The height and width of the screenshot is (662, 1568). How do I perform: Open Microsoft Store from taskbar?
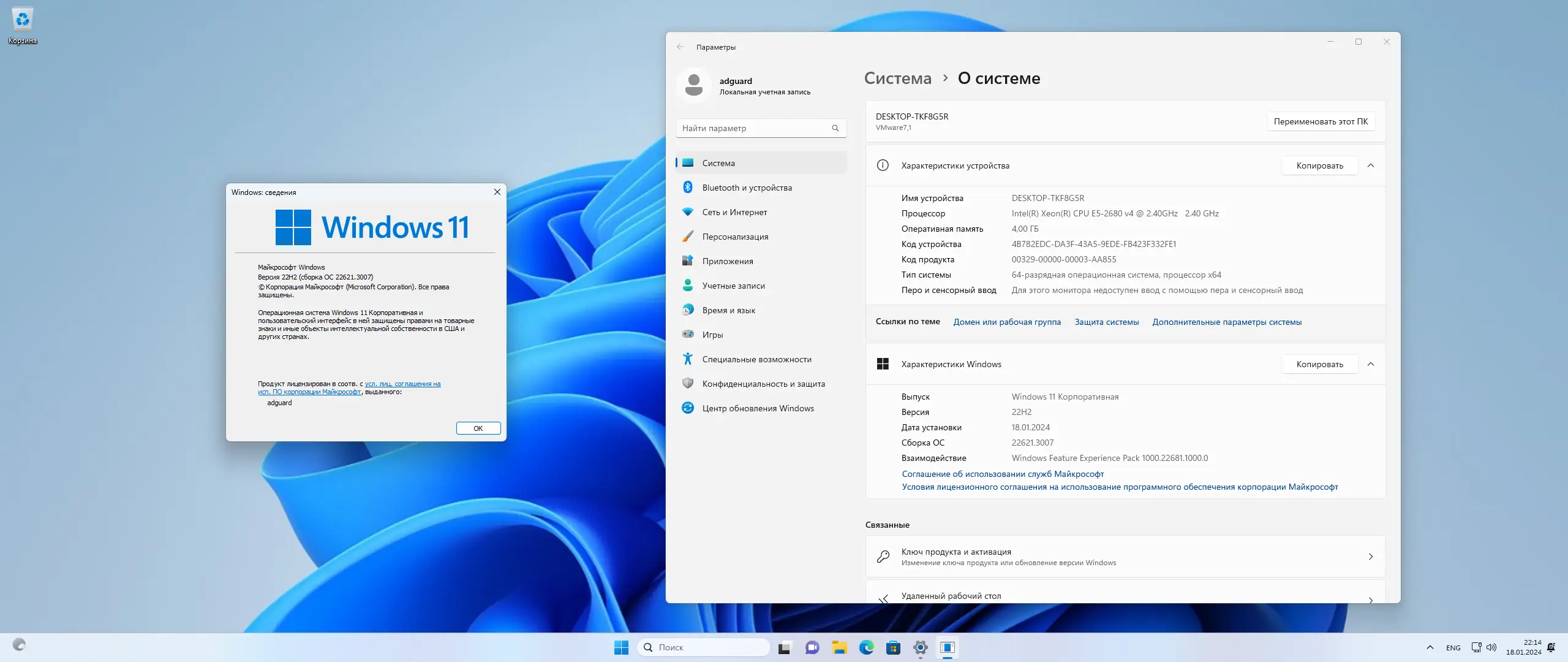894,647
